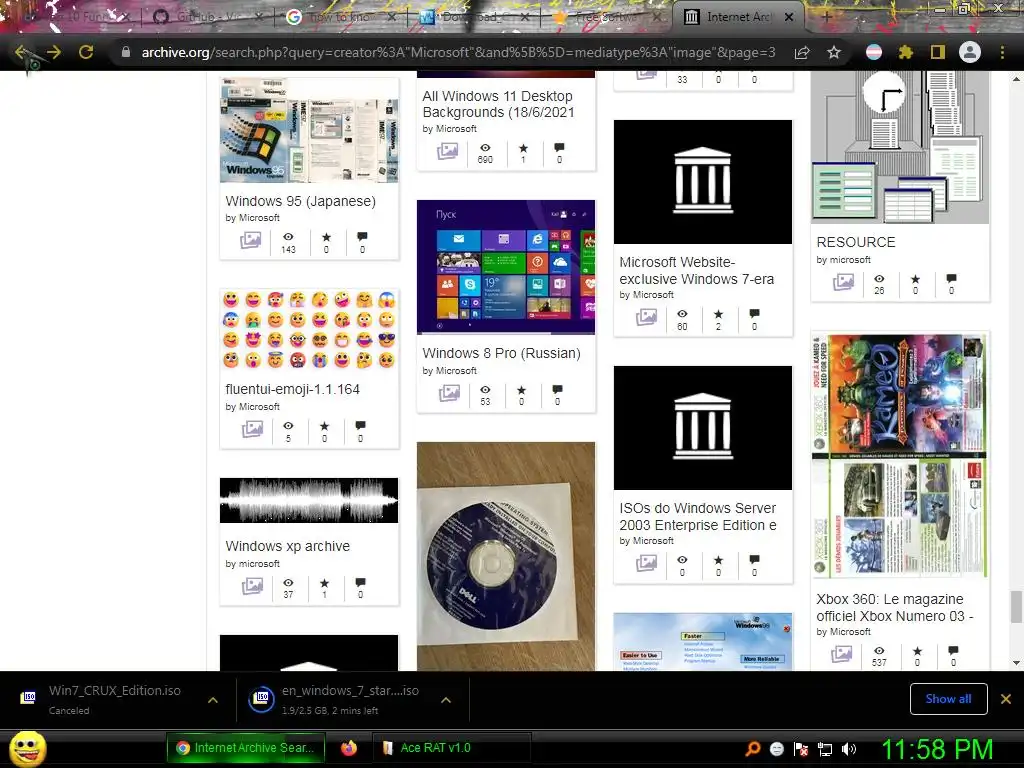Open the Windows xp archive waveform thumbnail
Image resolution: width=1024 pixels, height=768 pixels.
click(x=309, y=500)
